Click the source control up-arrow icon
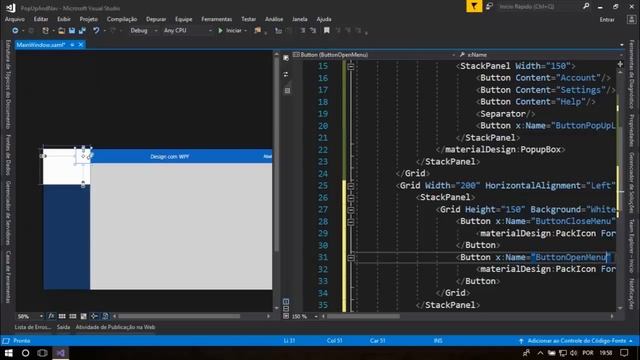This screenshot has width=640, height=360. pos(521,341)
